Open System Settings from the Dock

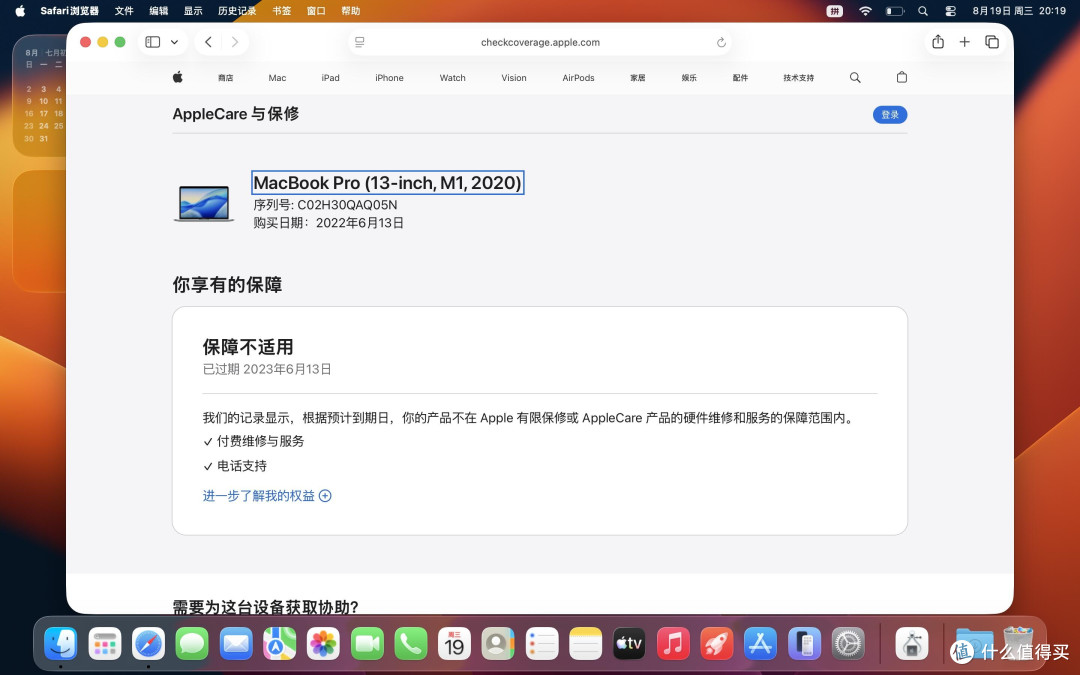point(849,644)
